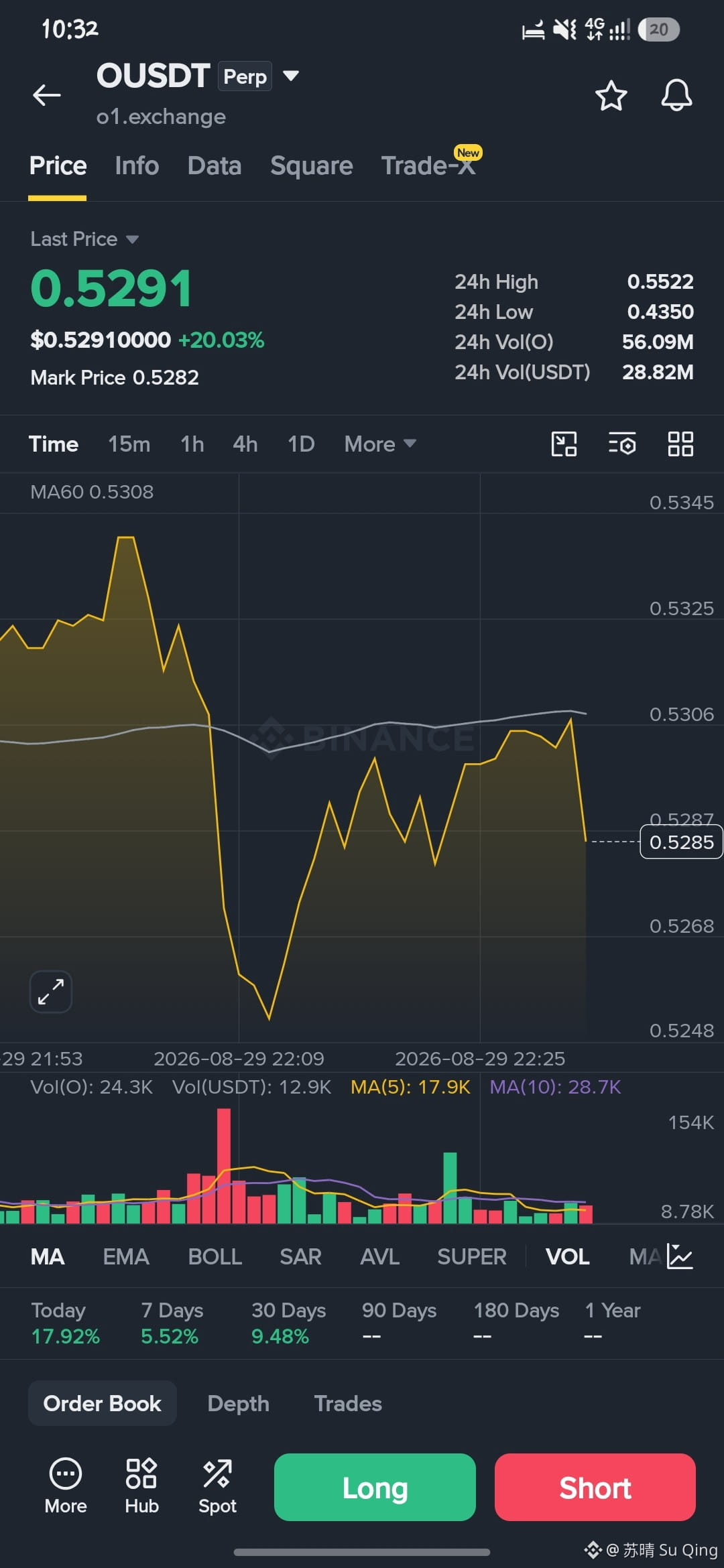
Task: Tap the tall red volume bar
Action: [x=224, y=1166]
